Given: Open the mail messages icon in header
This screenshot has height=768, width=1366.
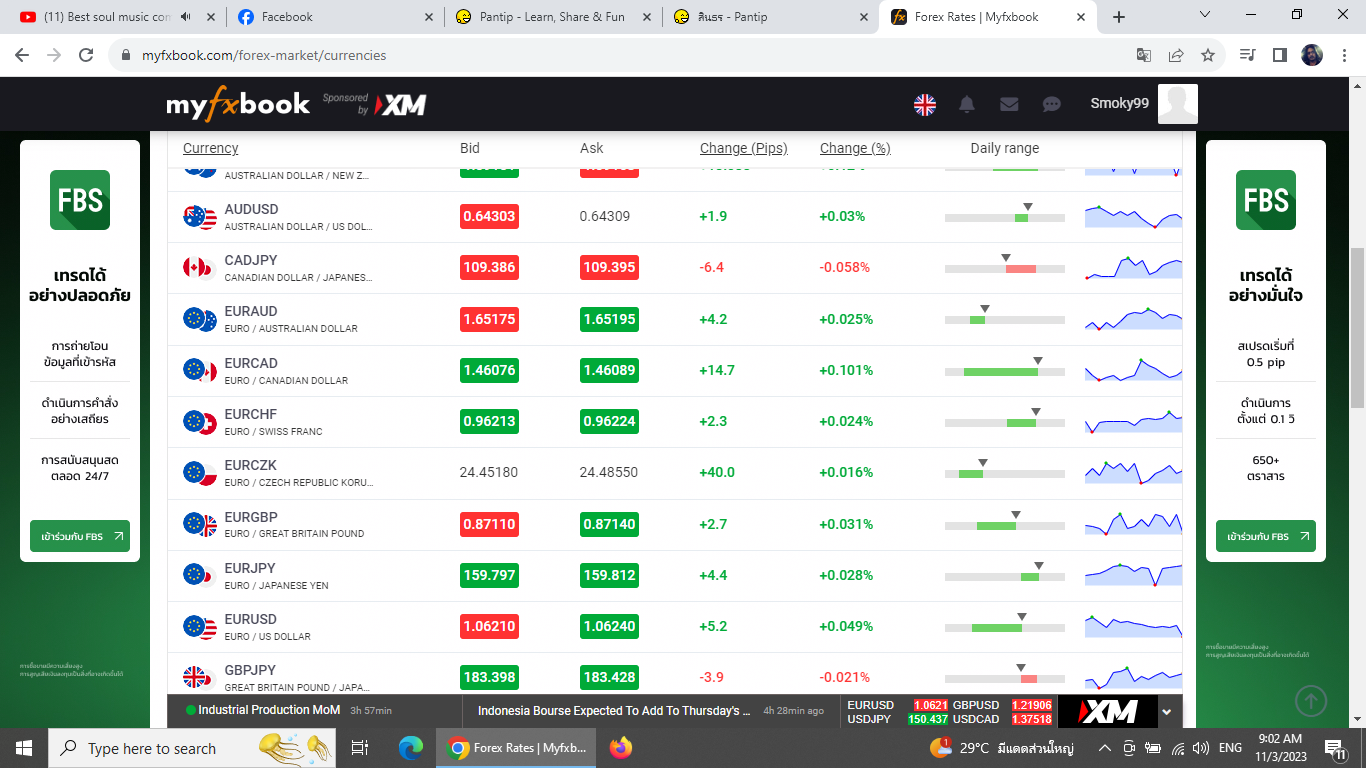Looking at the screenshot, I should tap(1009, 104).
